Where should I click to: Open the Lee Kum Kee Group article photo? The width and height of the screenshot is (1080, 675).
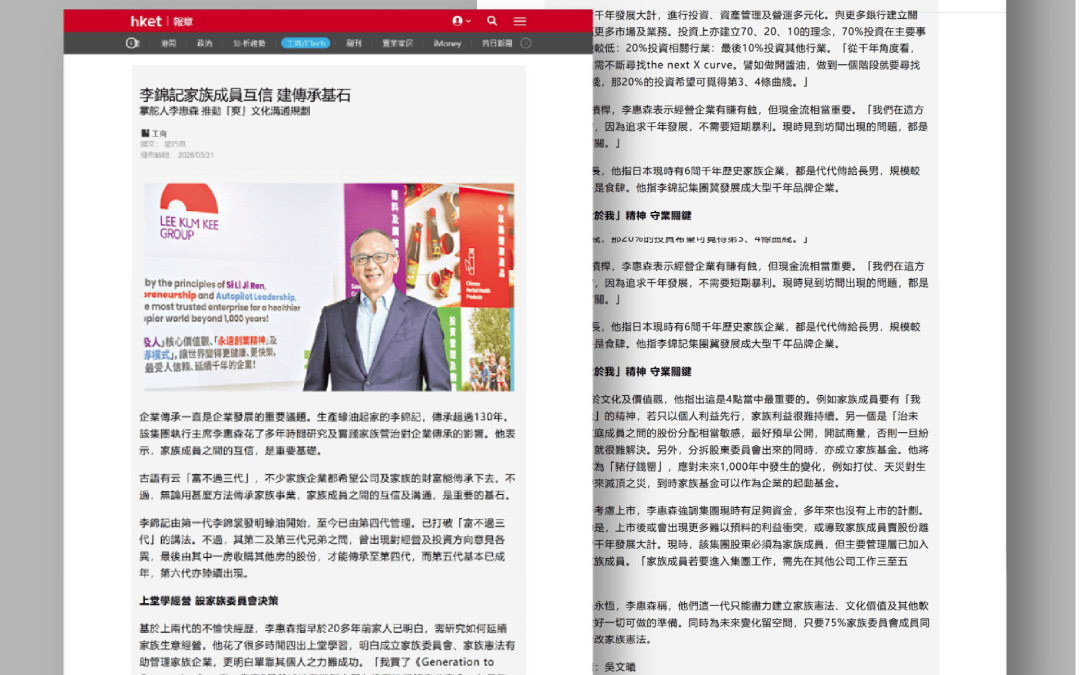329,287
